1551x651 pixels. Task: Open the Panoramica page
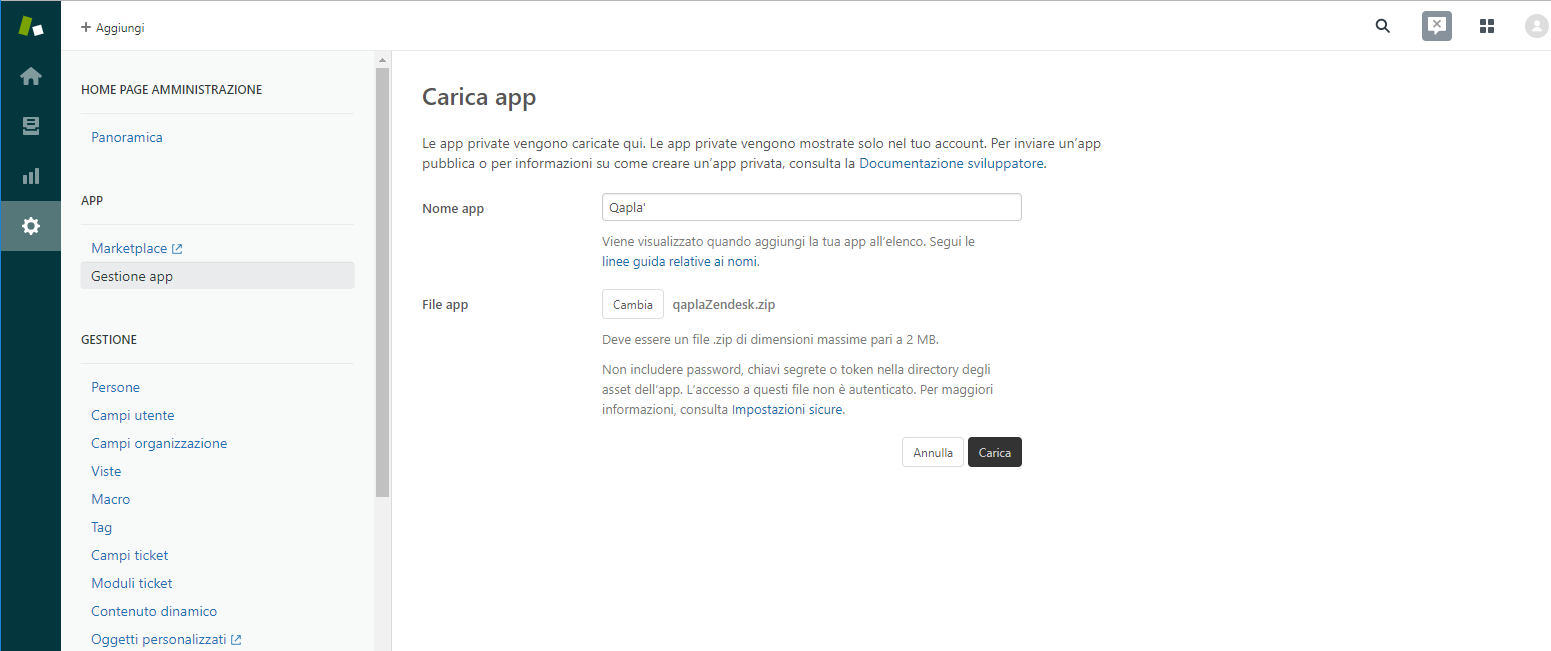point(127,138)
